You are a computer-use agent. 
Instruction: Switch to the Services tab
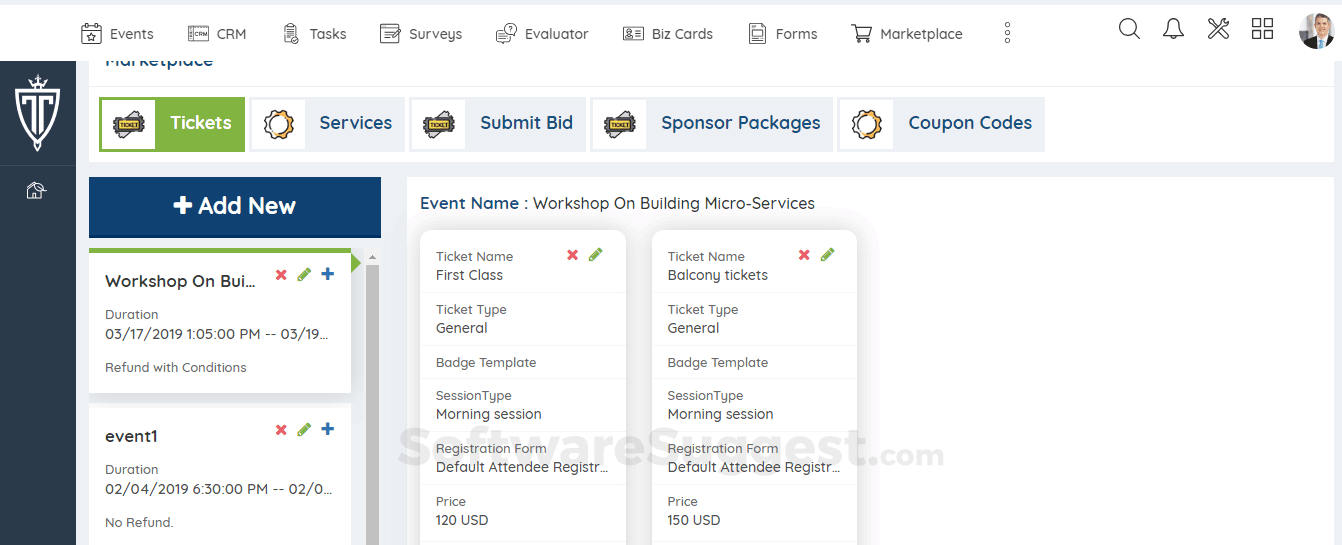327,124
